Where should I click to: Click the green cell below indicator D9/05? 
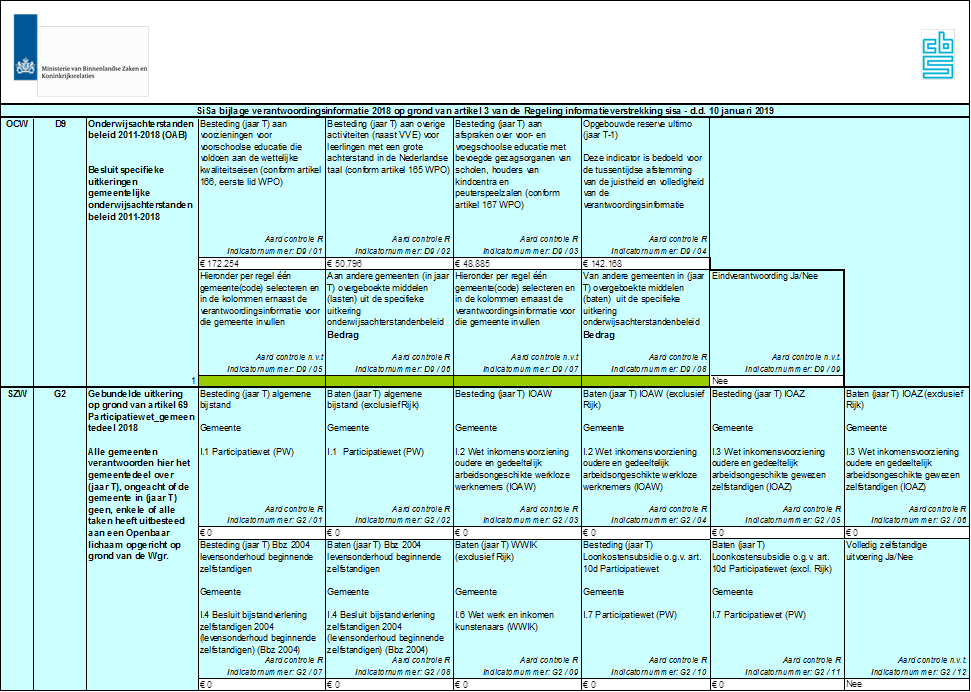pyautogui.click(x=262, y=381)
